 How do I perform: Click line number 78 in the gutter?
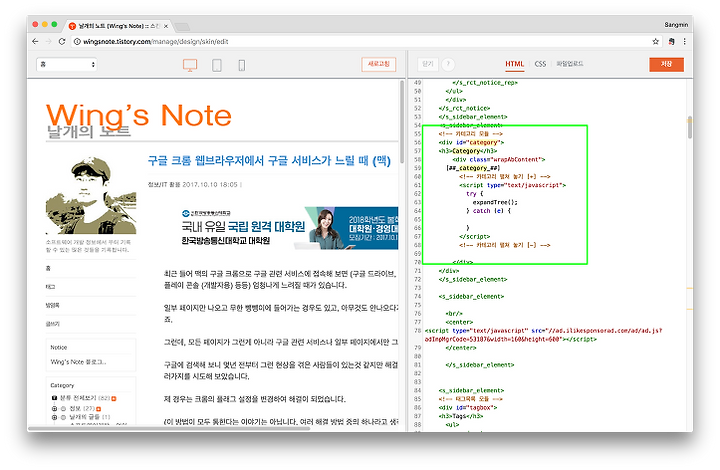(417, 330)
